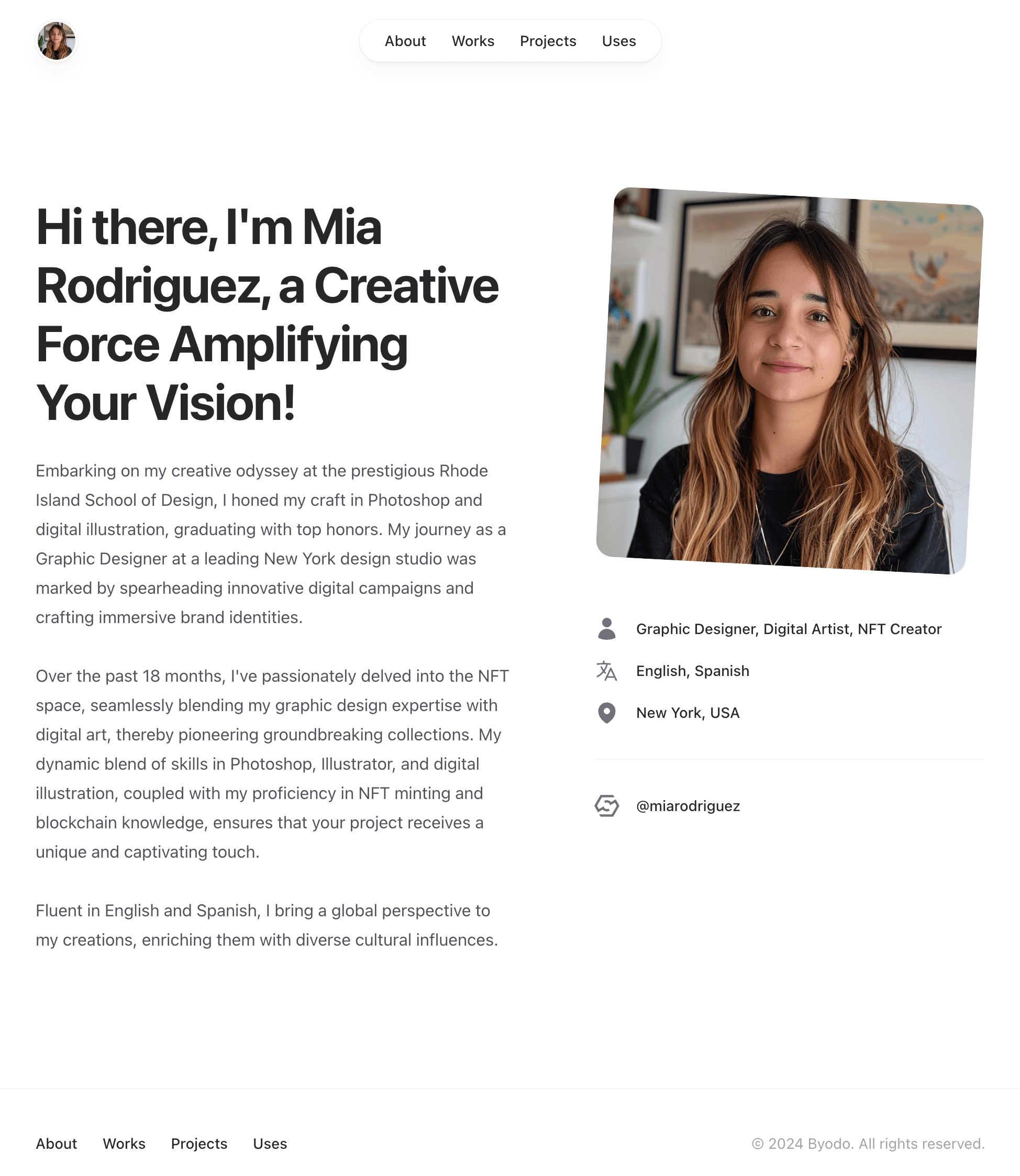The image size is (1020, 1176).
Task: Click the Uses link in the footer
Action: click(270, 1144)
